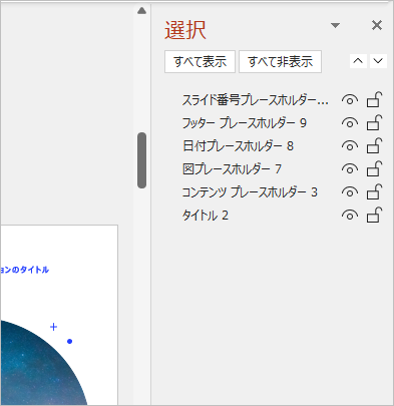Screen dimensions: 394x406
Task: Lock the 日付プレースホルダー 8 item
Action: point(374,146)
